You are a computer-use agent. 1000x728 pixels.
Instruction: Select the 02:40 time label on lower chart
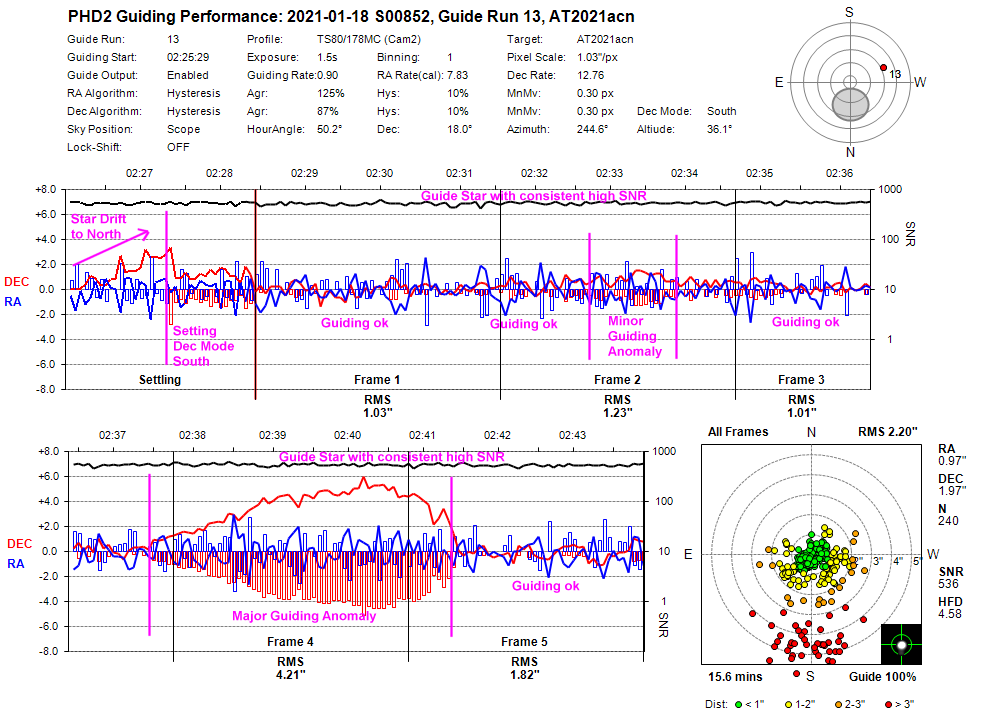[348, 435]
